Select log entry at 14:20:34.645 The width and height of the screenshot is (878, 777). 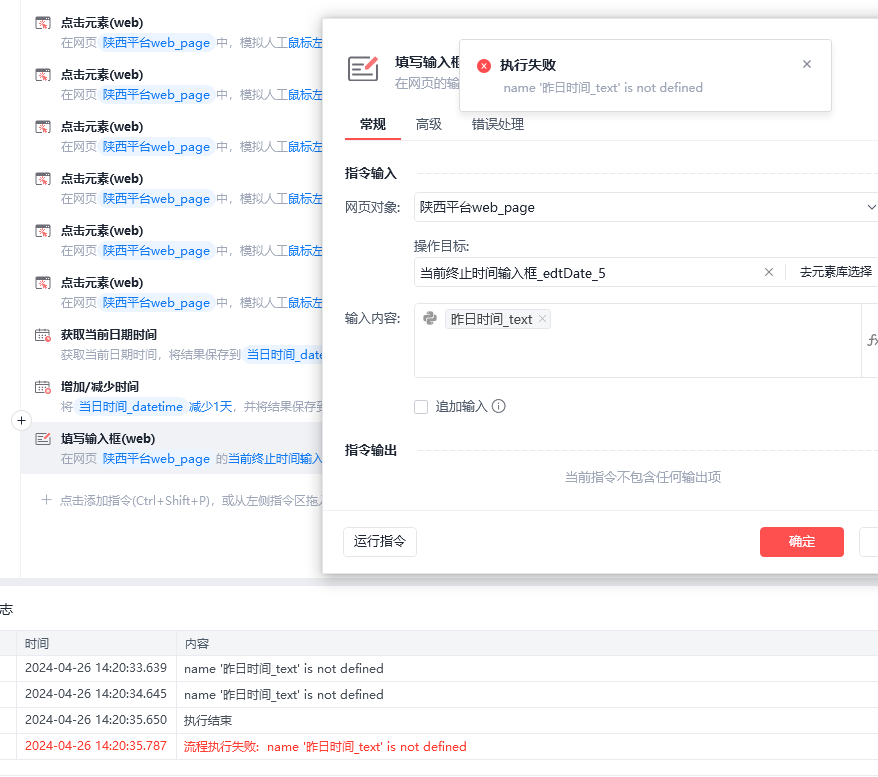point(439,695)
